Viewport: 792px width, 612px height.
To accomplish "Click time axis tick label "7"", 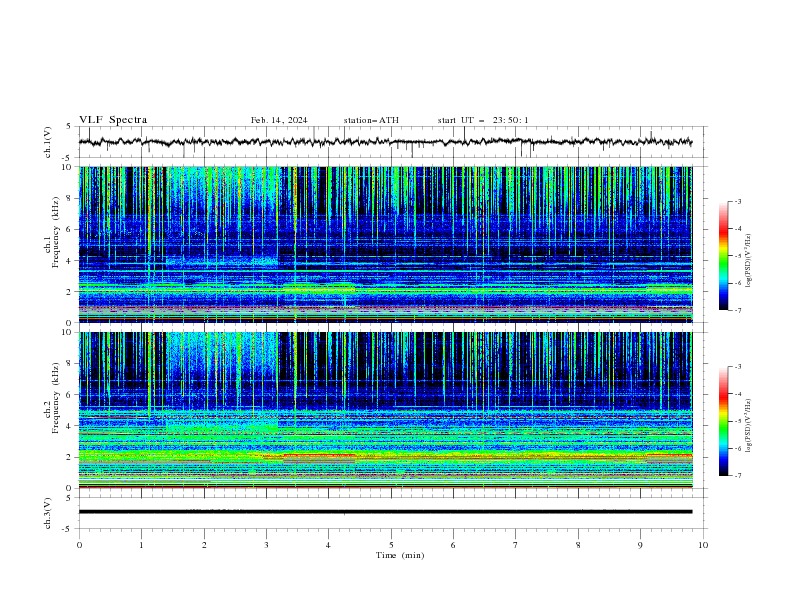I will coord(516,545).
